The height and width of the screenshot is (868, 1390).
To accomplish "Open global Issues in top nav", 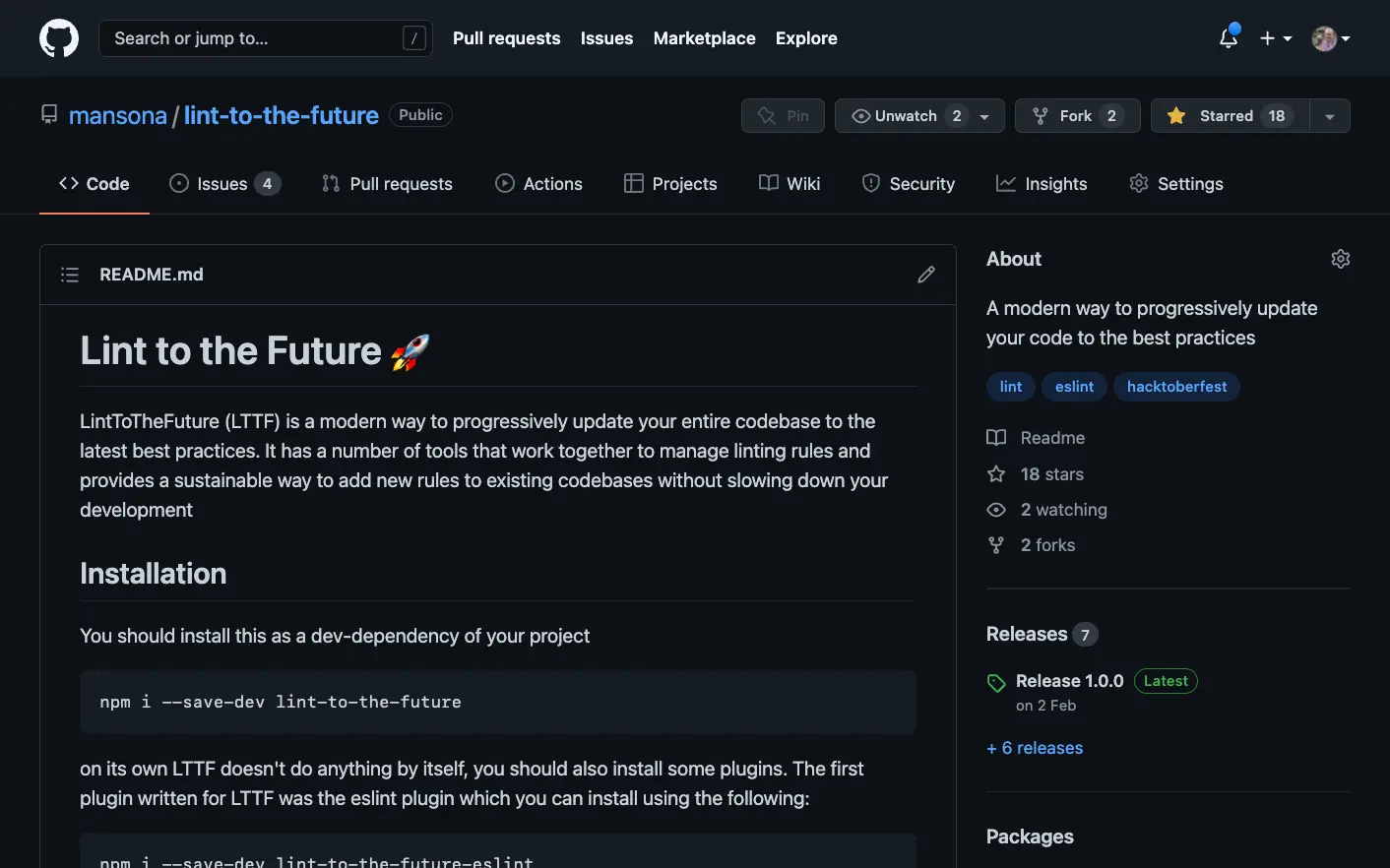I will tap(606, 38).
